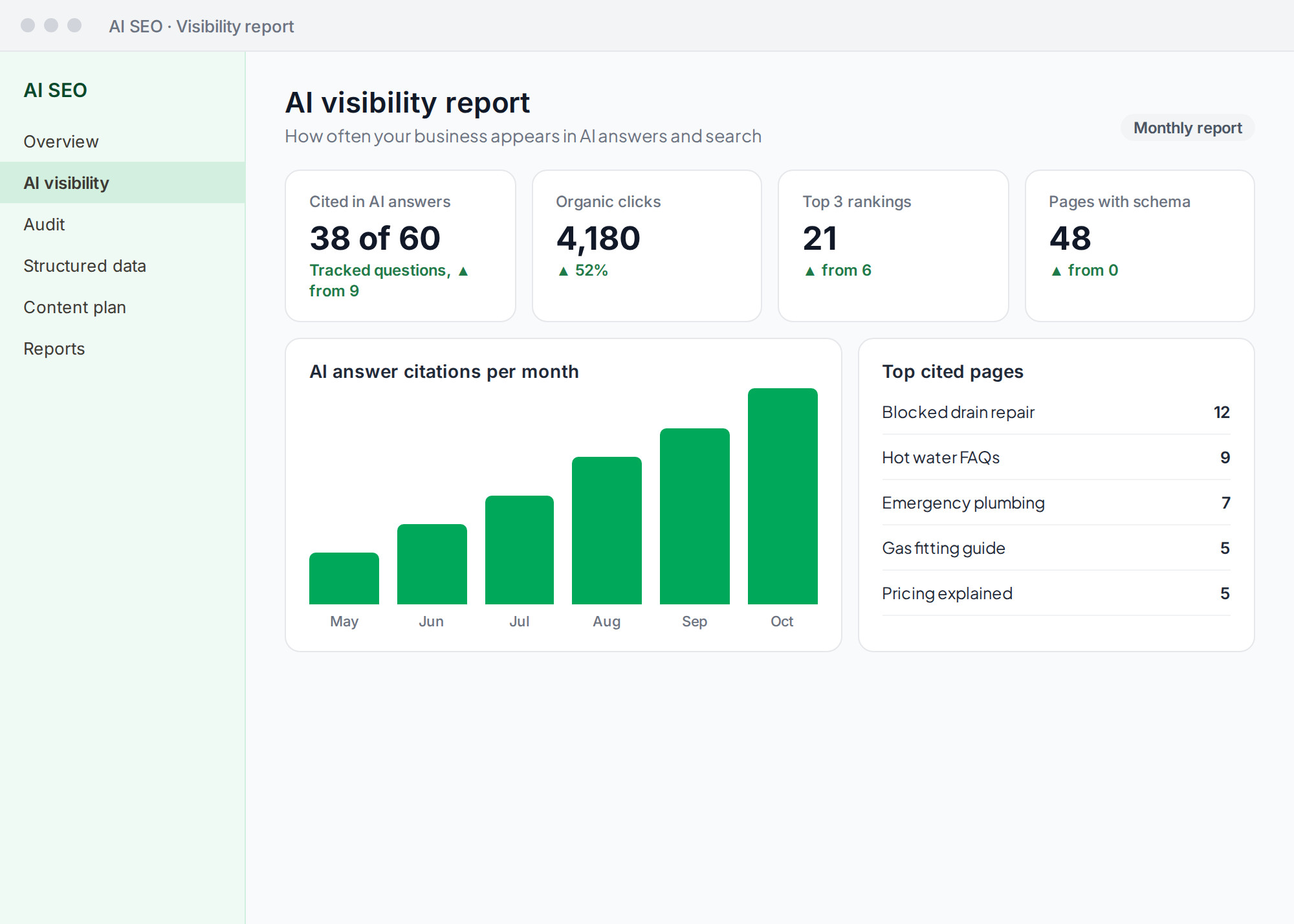Open the Pricing explained row
The width and height of the screenshot is (1294, 924).
1056,593
